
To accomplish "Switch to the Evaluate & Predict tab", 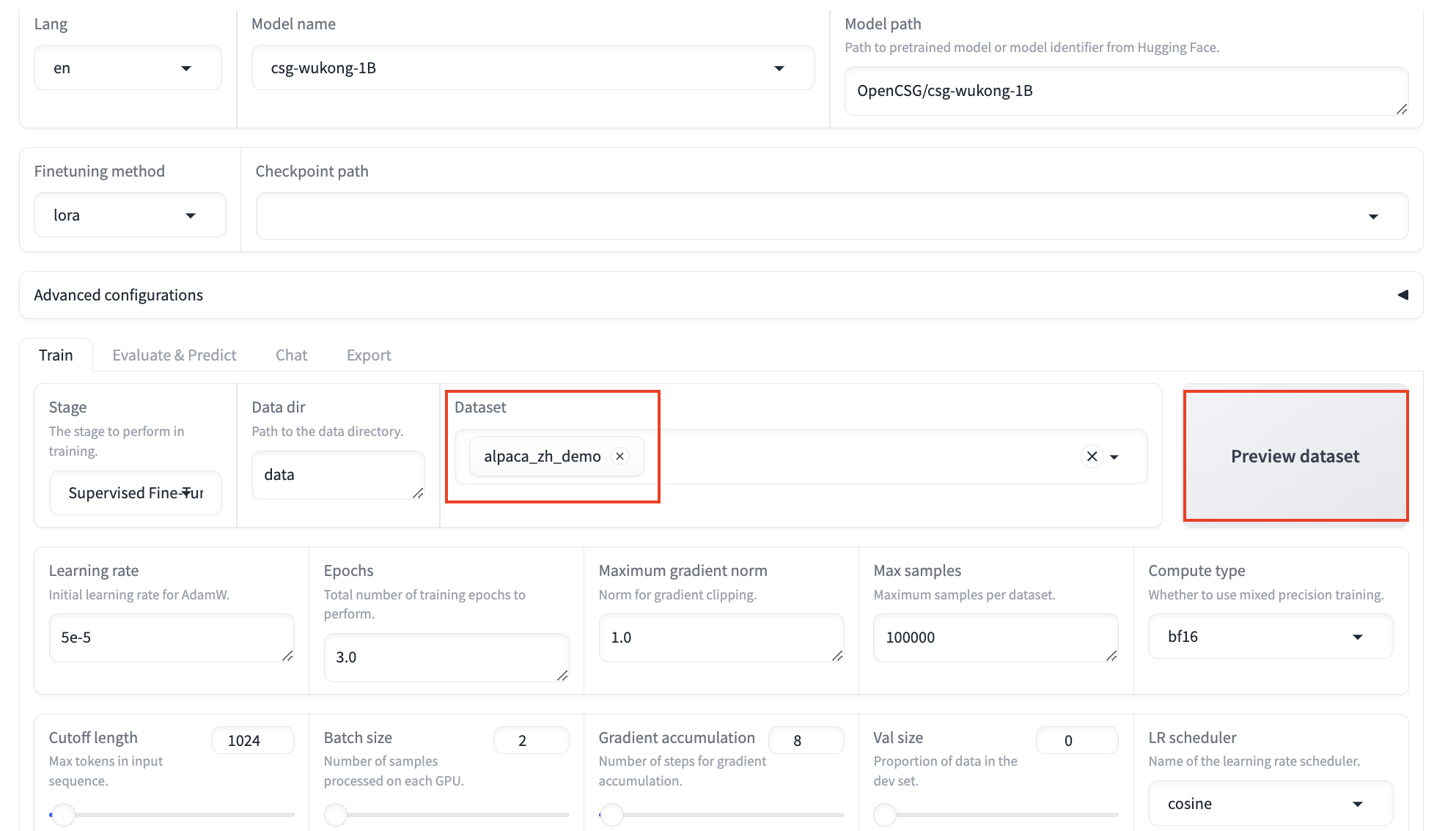I will (174, 355).
